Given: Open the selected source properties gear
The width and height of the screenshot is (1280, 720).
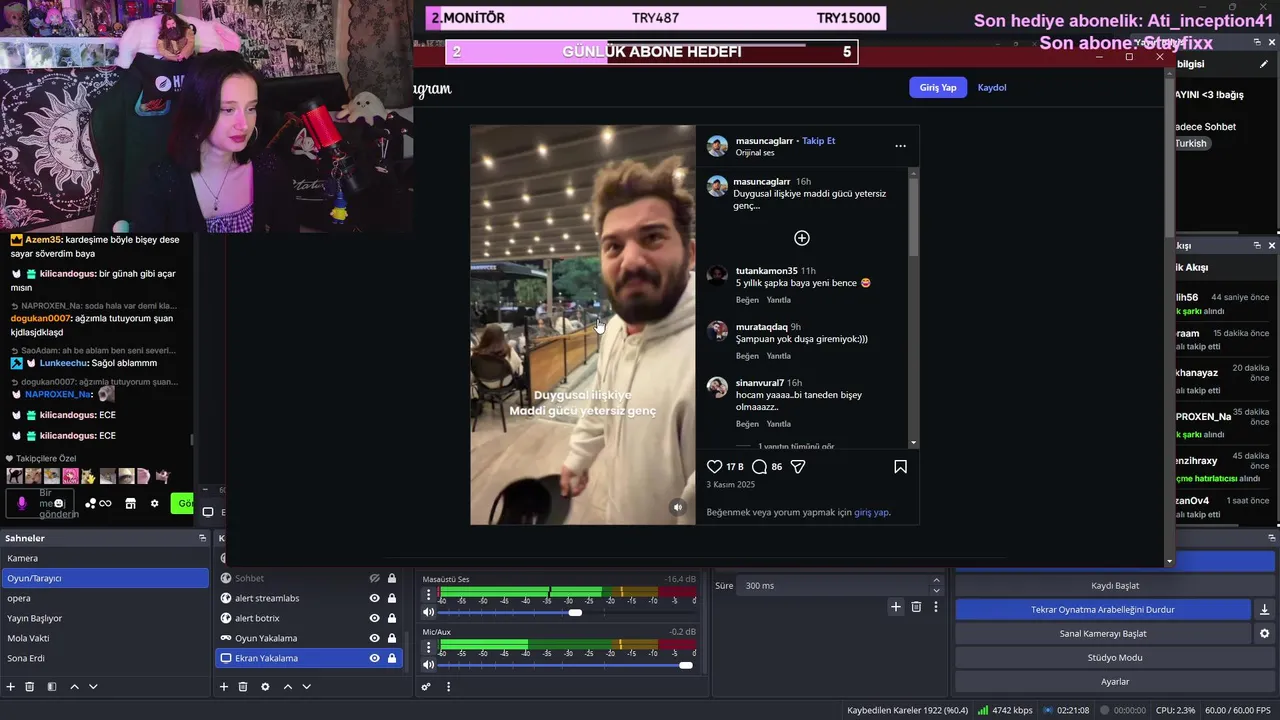Looking at the screenshot, I should pos(265,687).
